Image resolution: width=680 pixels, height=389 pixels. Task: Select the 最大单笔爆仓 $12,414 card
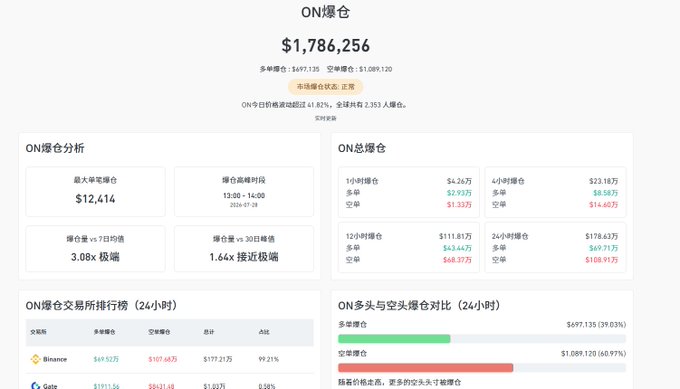pos(95,191)
